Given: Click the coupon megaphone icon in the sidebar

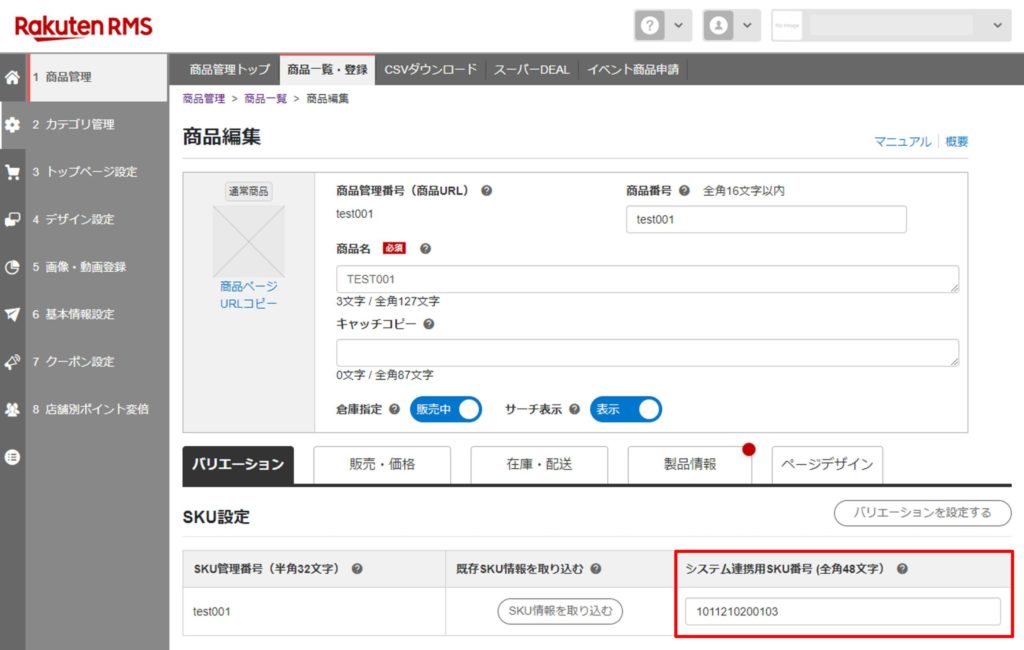Looking at the screenshot, I should tap(13, 362).
